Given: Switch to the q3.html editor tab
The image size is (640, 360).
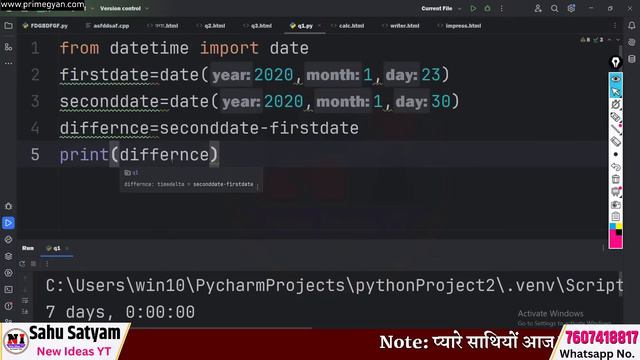Looking at the screenshot, I should click(x=257, y=26).
